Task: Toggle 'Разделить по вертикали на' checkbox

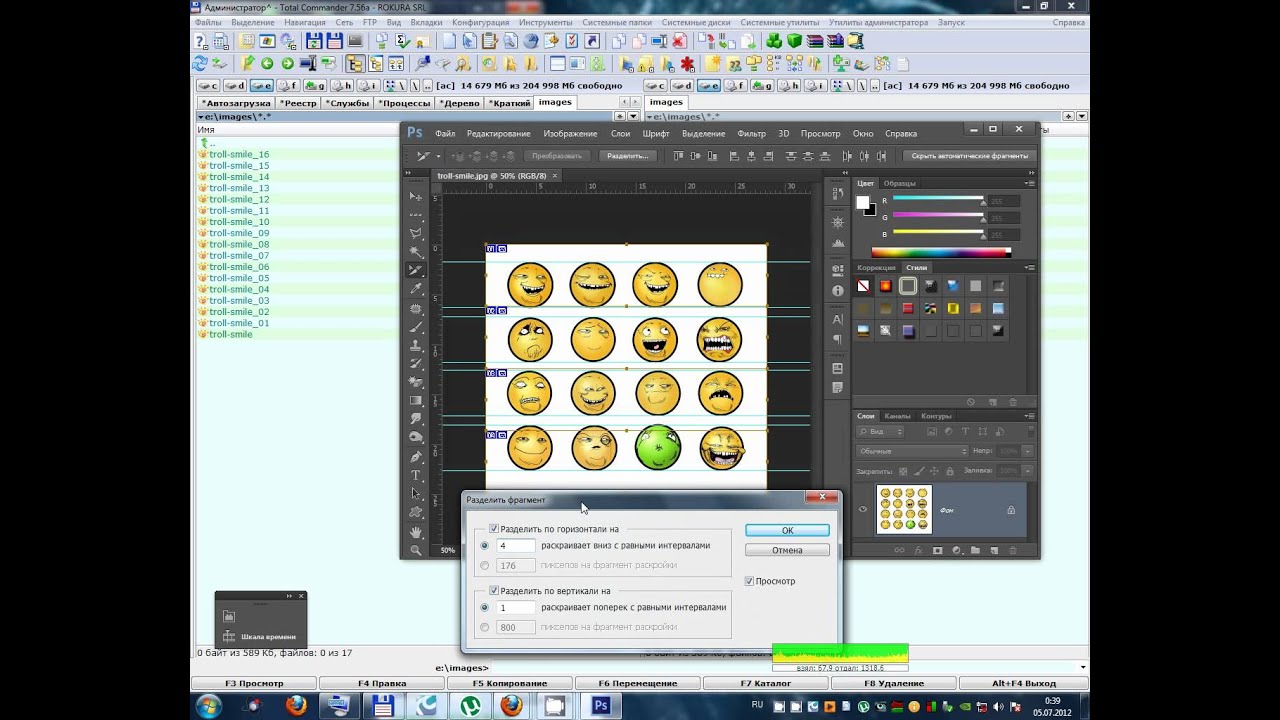Action: point(494,591)
